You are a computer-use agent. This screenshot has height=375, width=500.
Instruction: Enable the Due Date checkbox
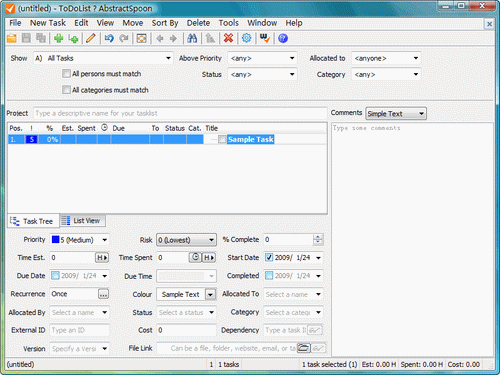(55, 276)
